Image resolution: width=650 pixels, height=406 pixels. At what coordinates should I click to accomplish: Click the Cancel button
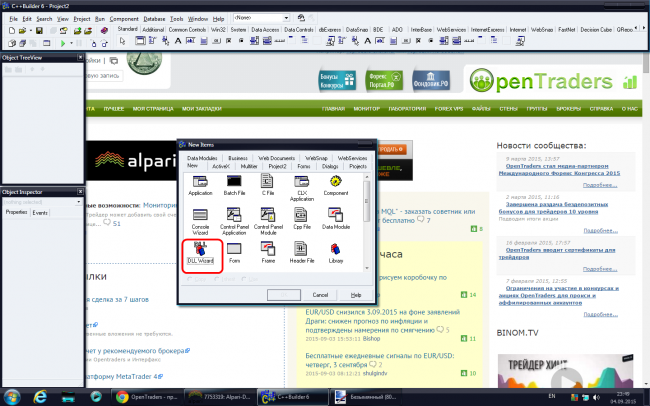pyautogui.click(x=321, y=295)
